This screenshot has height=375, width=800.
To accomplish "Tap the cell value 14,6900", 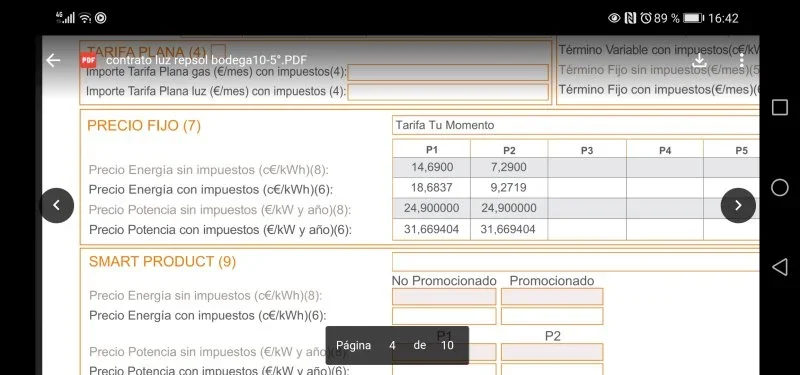I will point(432,167).
